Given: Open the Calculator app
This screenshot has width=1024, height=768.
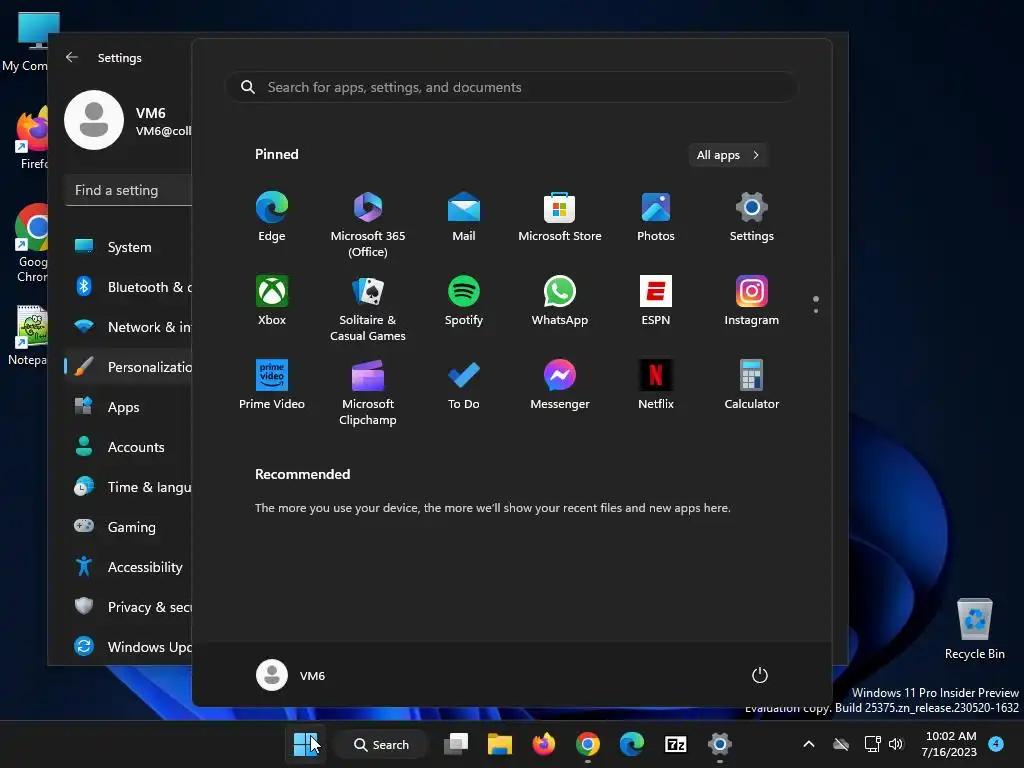Looking at the screenshot, I should [x=752, y=385].
